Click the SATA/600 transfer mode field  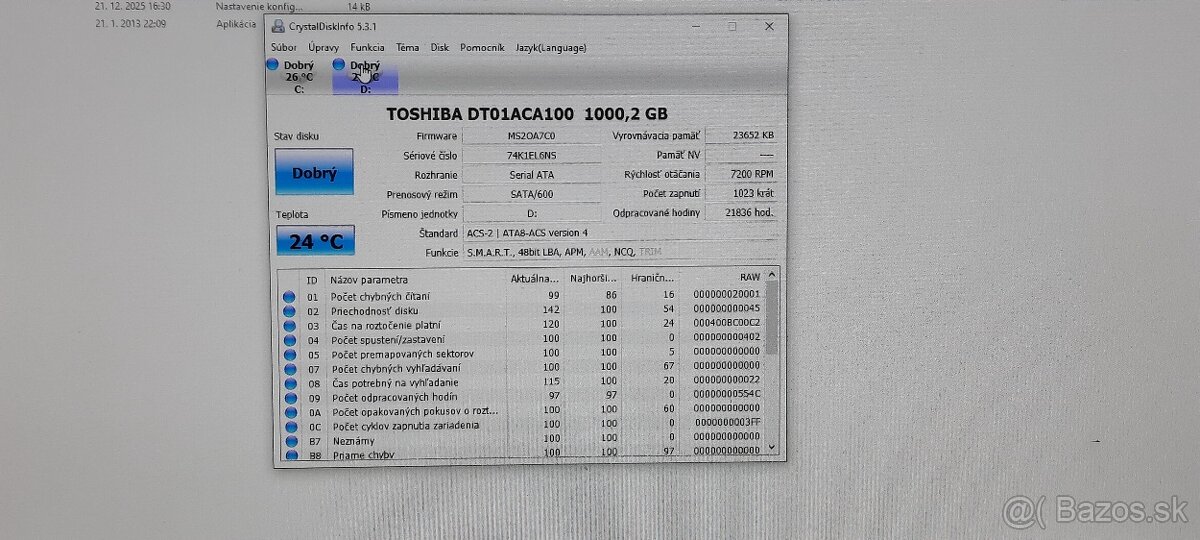pos(532,194)
